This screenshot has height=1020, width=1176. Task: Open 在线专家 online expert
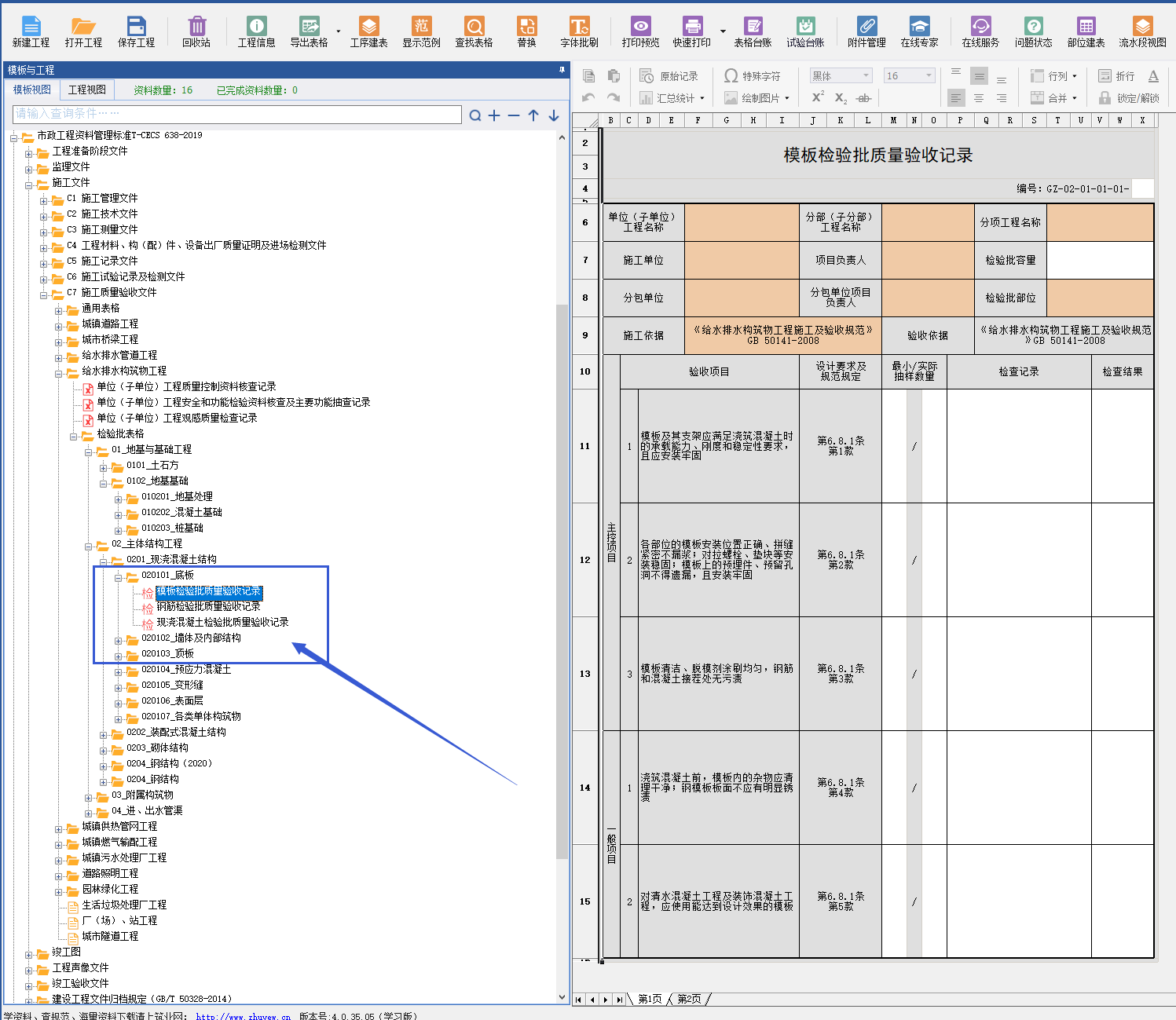(x=920, y=32)
